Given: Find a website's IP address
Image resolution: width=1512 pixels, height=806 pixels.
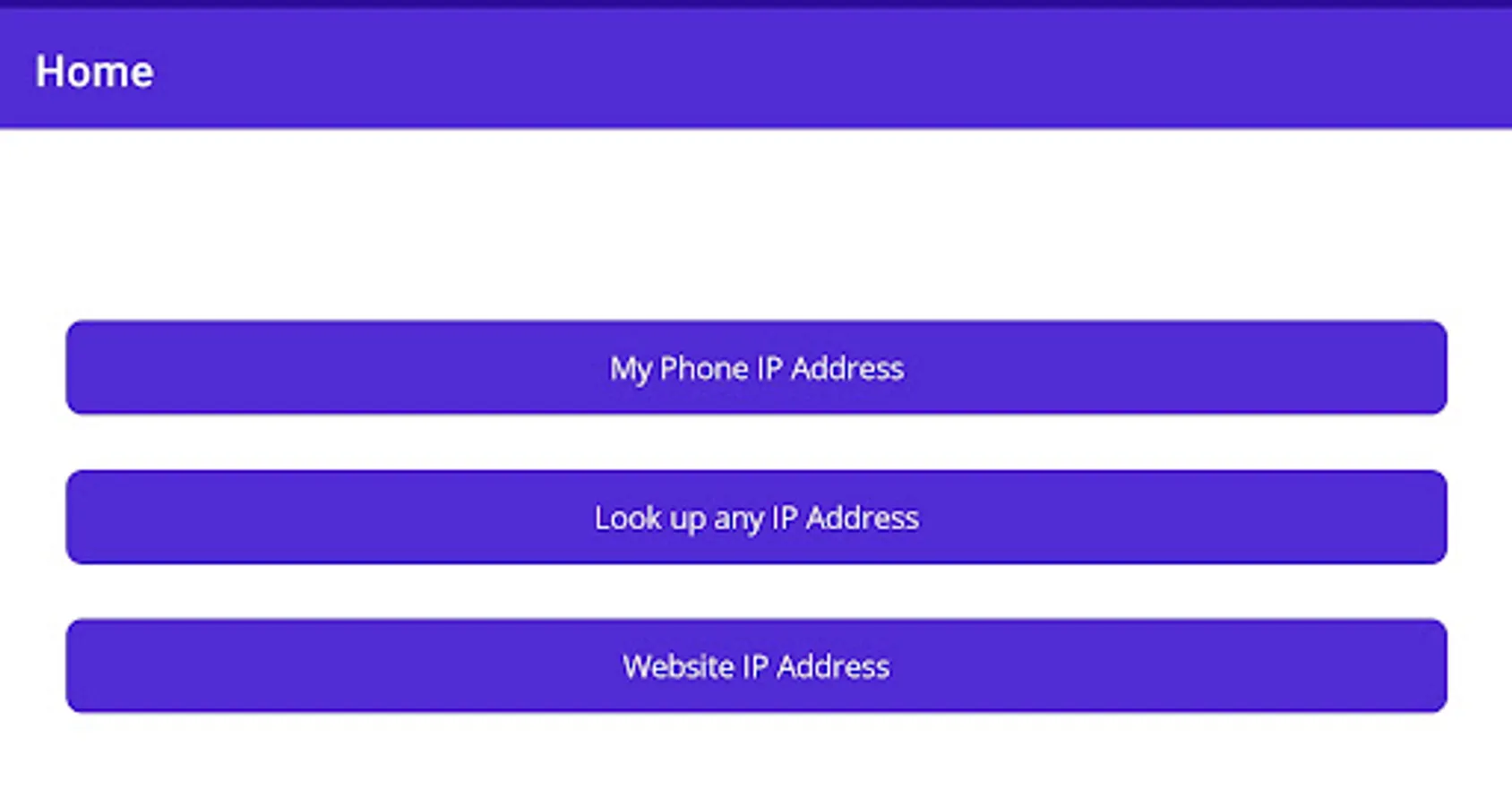Looking at the screenshot, I should (756, 665).
